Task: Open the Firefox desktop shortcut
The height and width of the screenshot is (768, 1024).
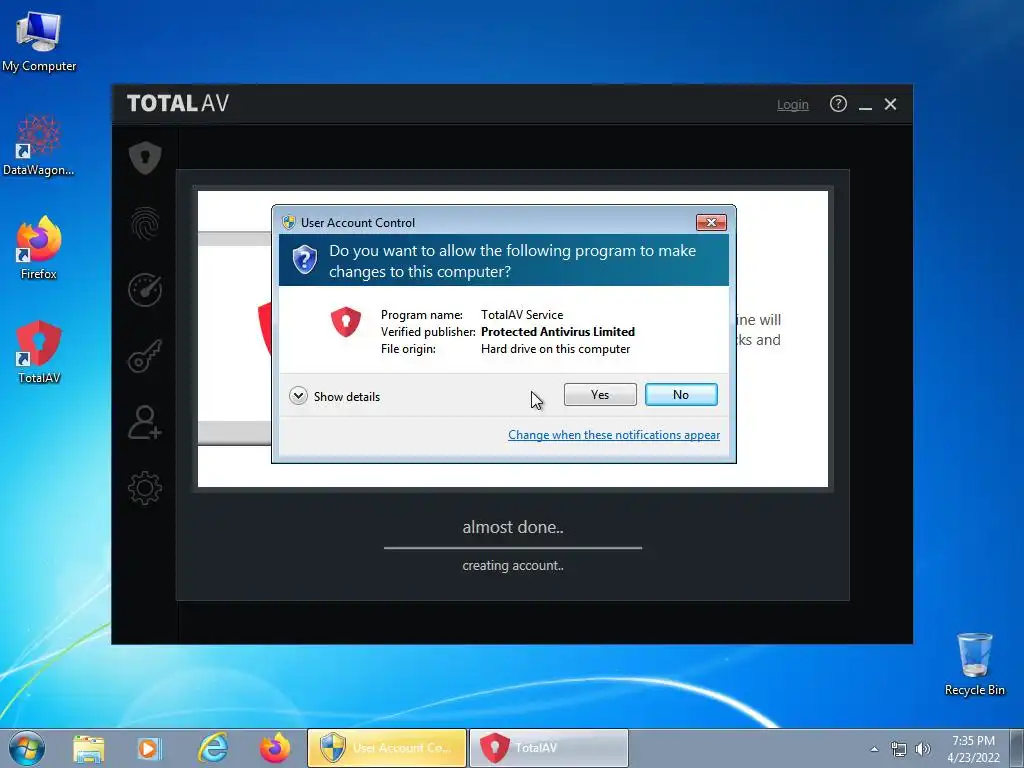Action: (x=39, y=248)
